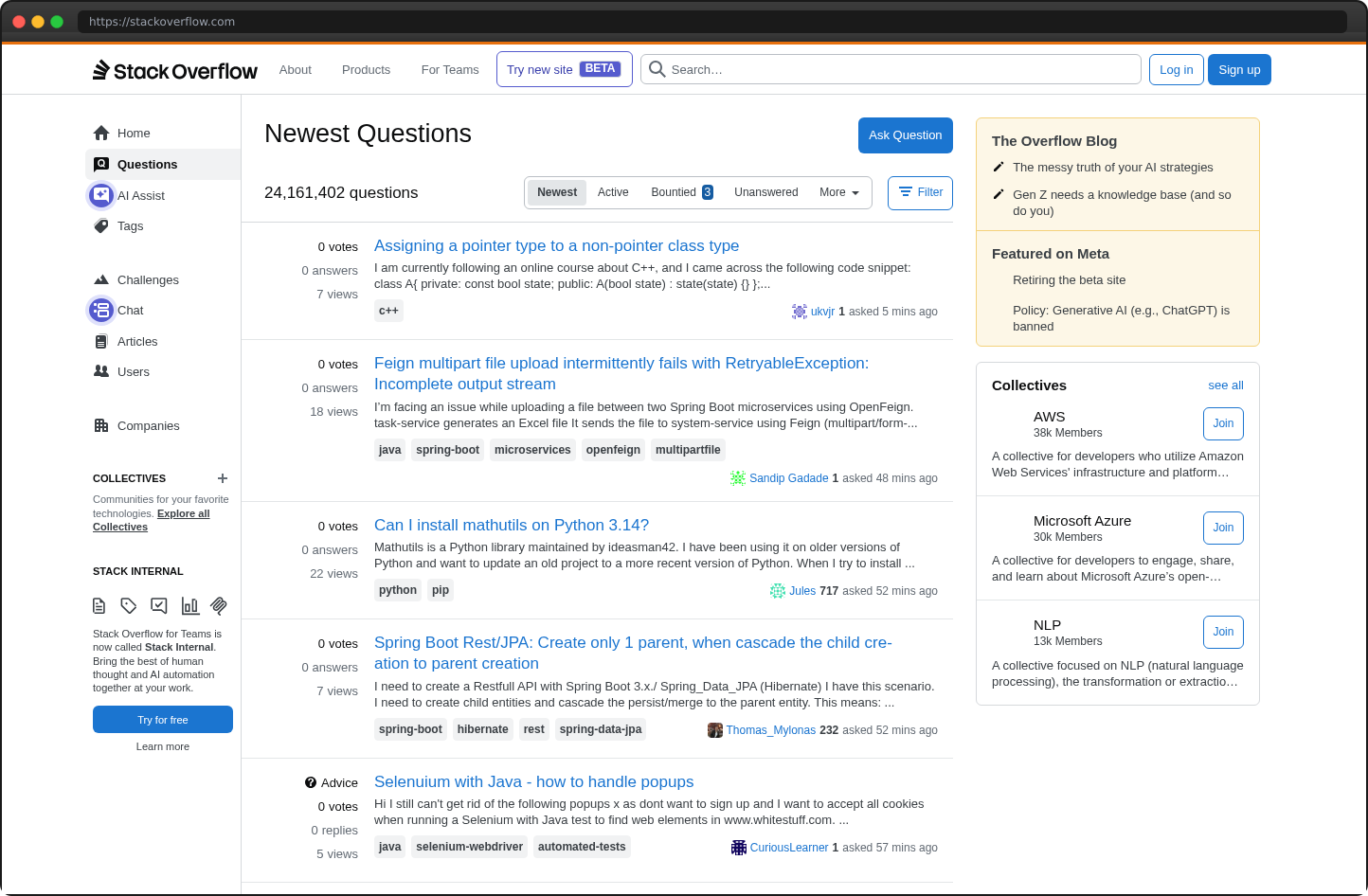This screenshot has width=1368, height=896.
Task: Open the Products menu in header
Action: coord(366,69)
